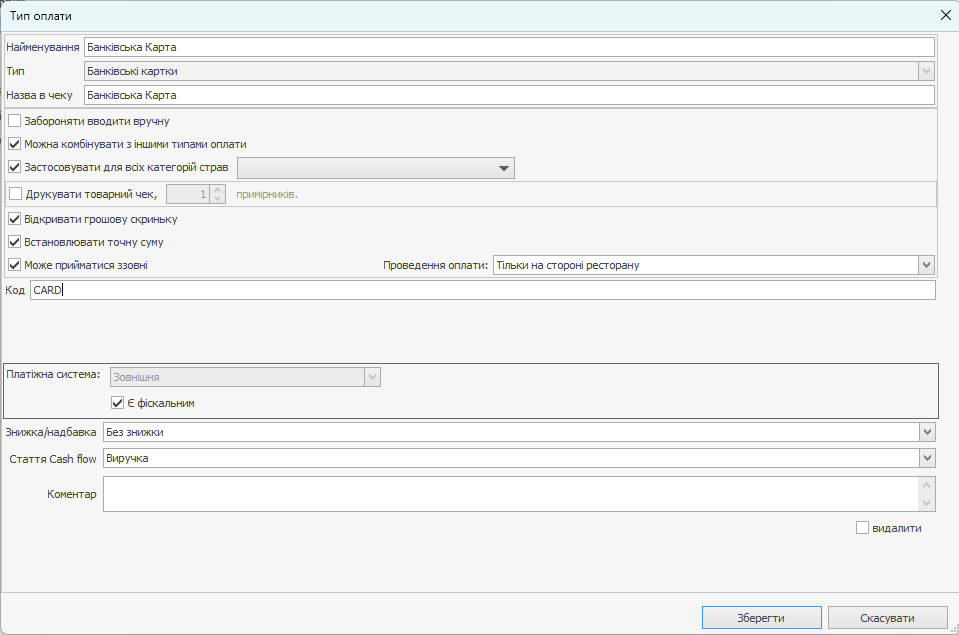The height and width of the screenshot is (635, 959).
Task: Click inside the Коментар text area
Action: (x=510, y=494)
